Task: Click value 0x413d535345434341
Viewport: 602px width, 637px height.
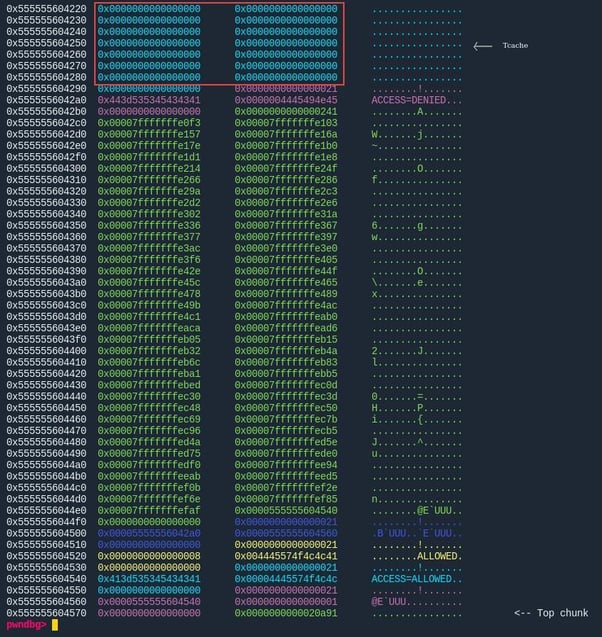Action: coord(149,579)
